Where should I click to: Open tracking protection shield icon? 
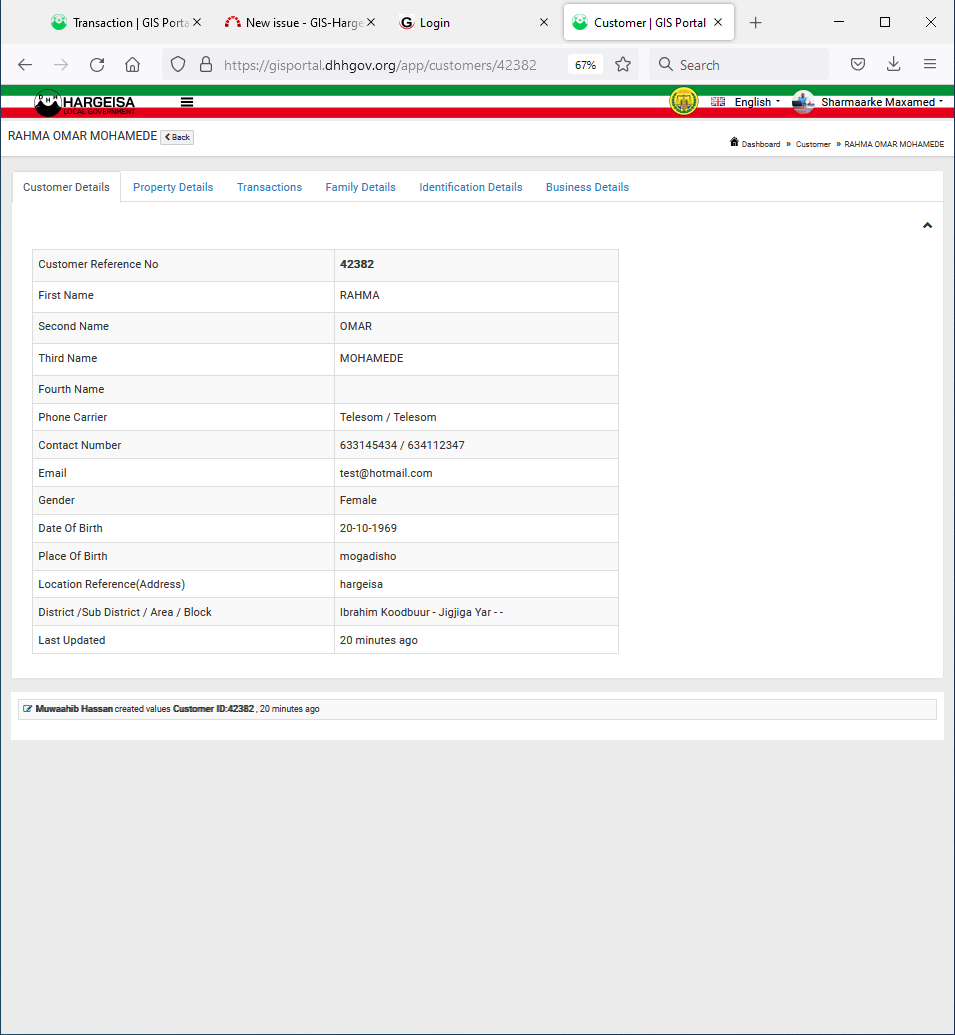pos(178,64)
